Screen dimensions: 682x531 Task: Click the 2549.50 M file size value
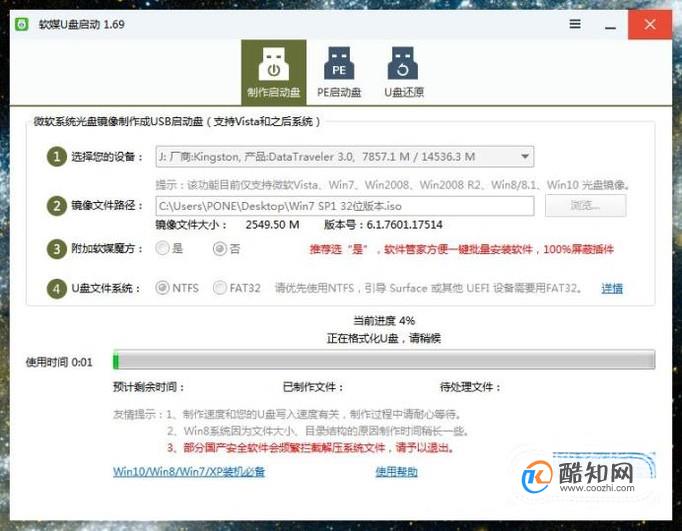(x=272, y=225)
